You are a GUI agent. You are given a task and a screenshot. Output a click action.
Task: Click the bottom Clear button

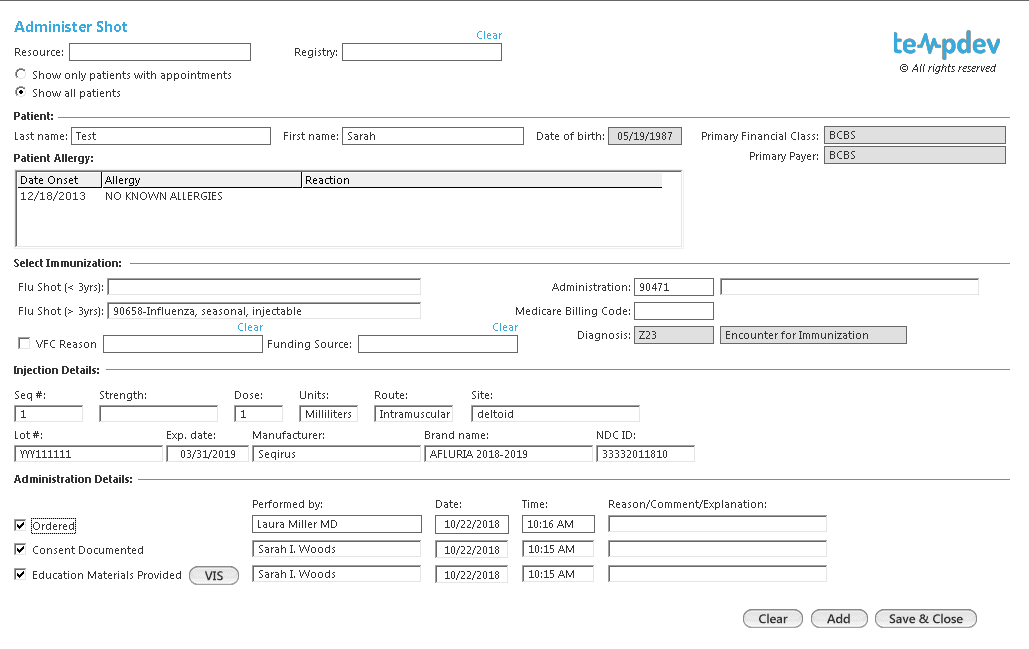(772, 619)
